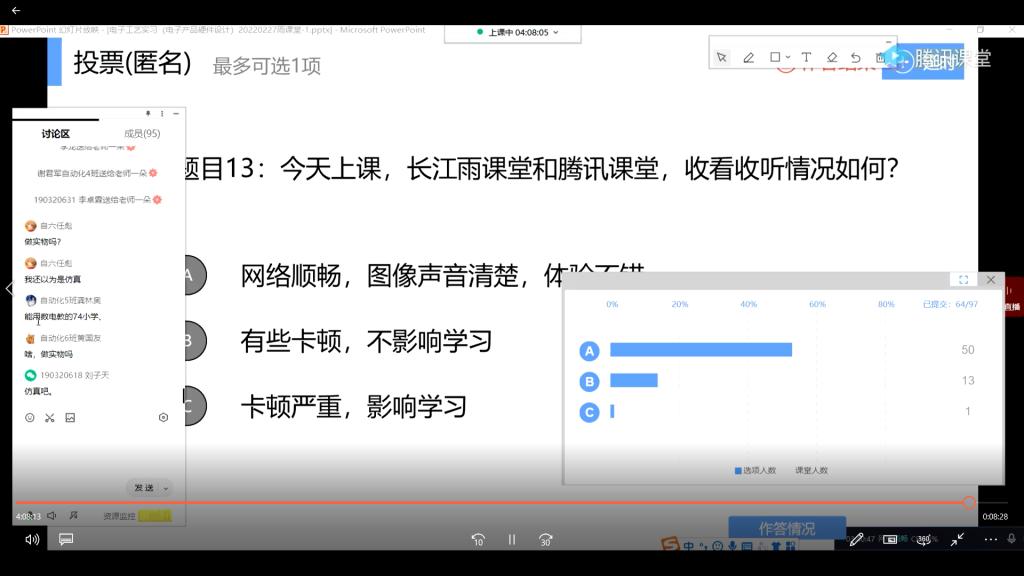Screen dimensions: 1024x576
Task: Switch to 讨论区 tab
Action: (56, 133)
